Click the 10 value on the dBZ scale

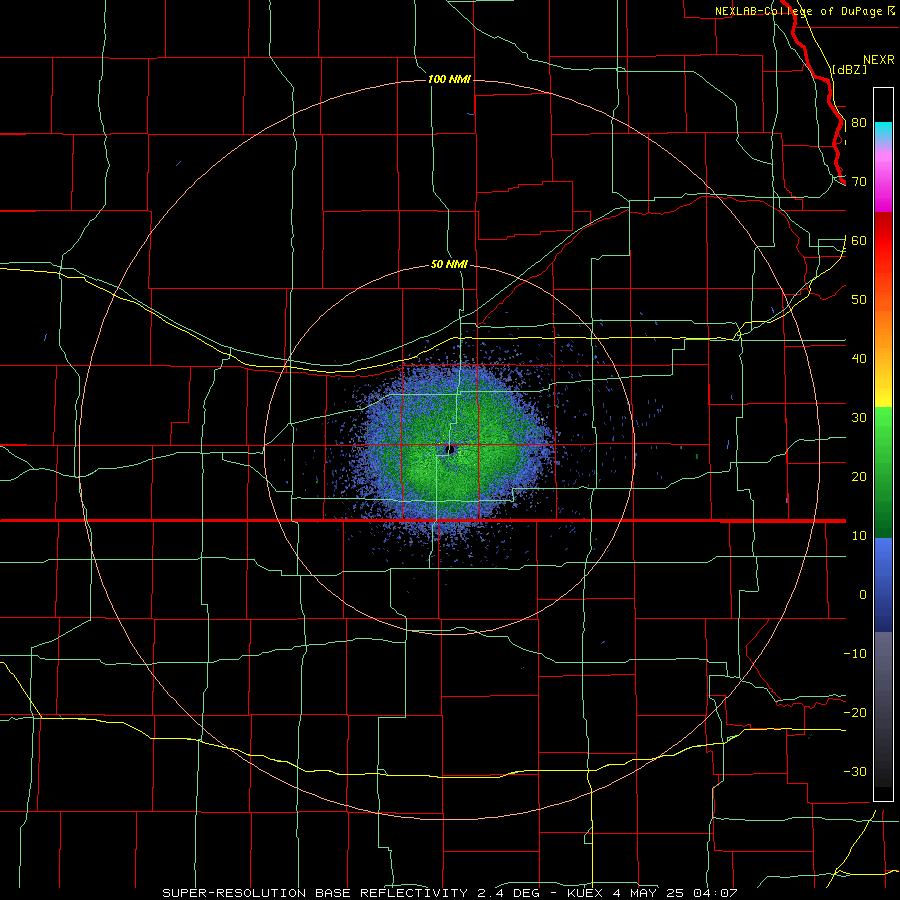coord(859,536)
